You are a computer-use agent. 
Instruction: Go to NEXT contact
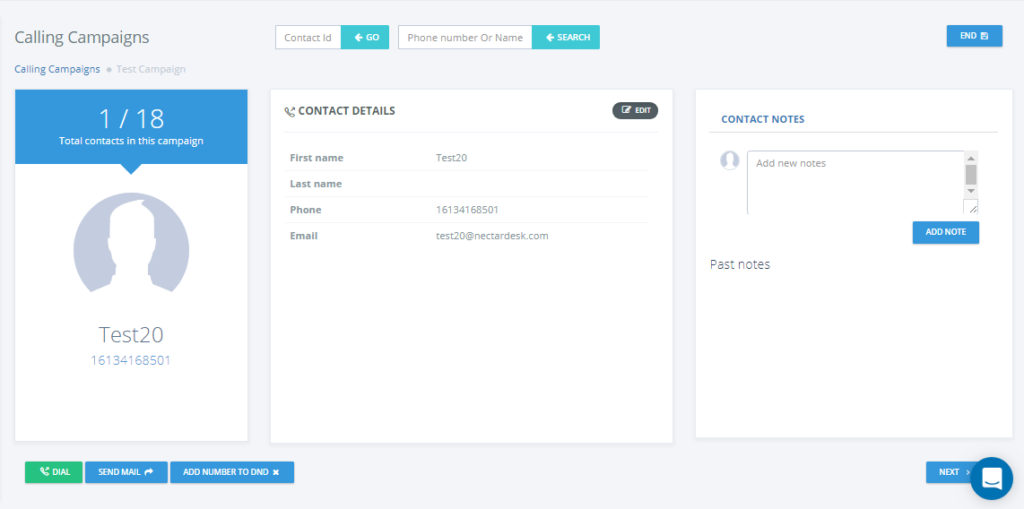(949, 472)
